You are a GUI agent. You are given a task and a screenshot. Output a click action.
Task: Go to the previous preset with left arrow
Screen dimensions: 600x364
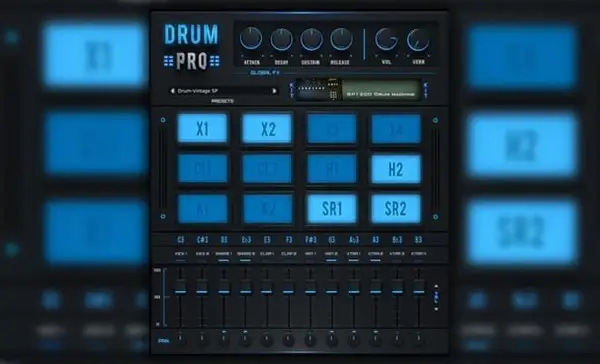172,91
